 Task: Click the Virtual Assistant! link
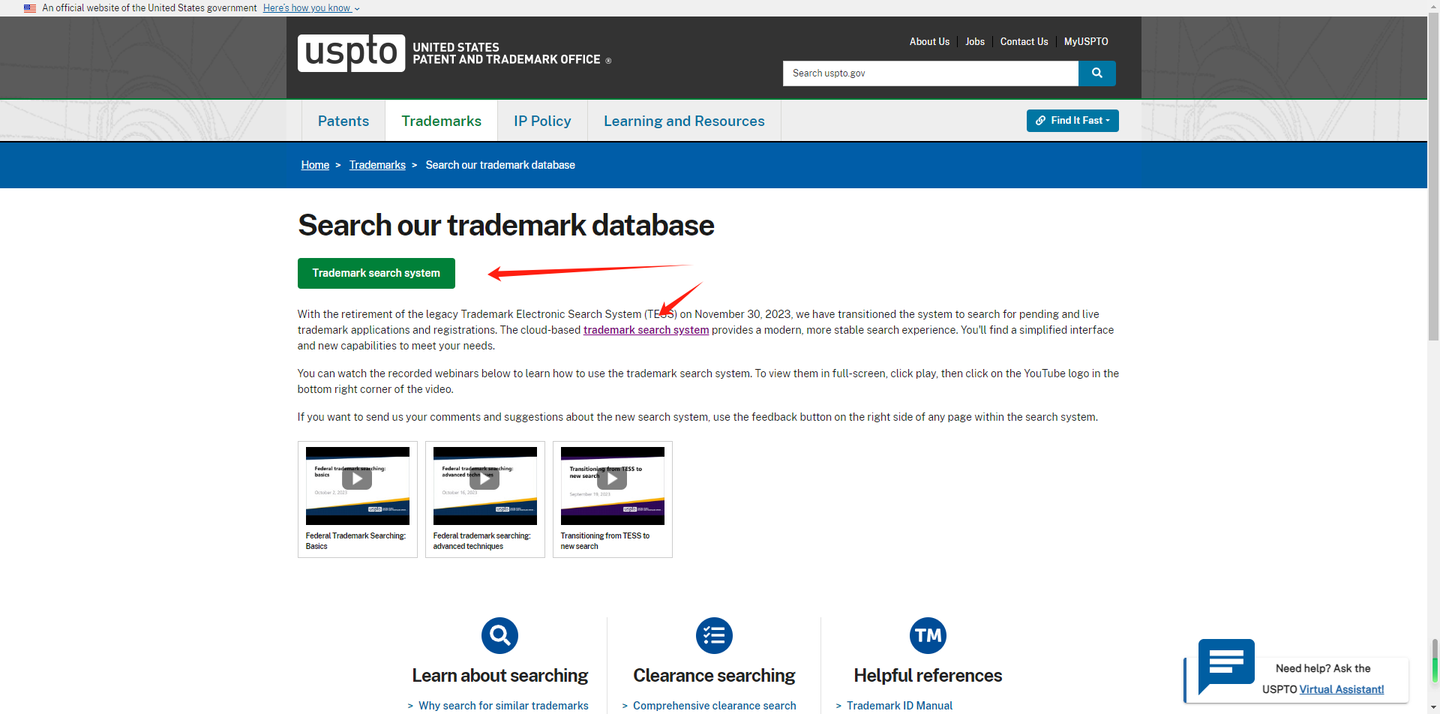pyautogui.click(x=1342, y=689)
